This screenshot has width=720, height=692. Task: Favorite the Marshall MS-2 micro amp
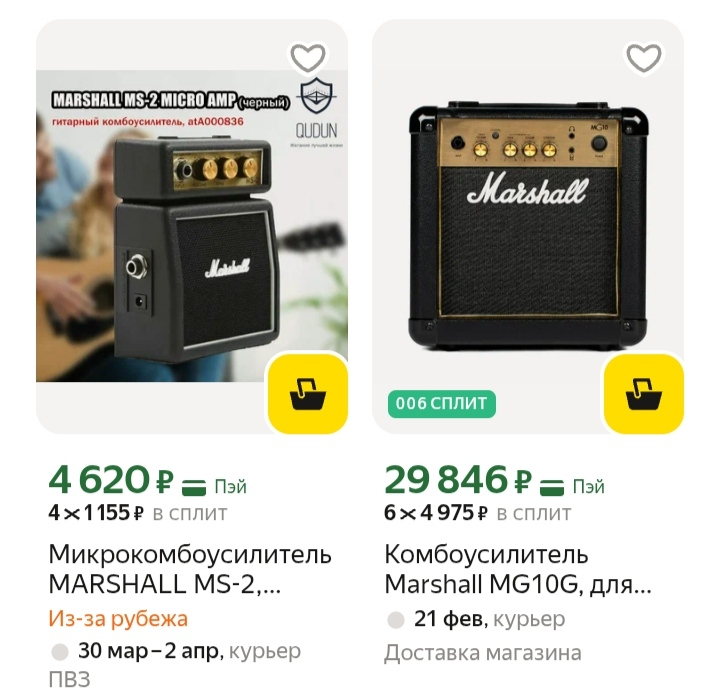[x=308, y=57]
